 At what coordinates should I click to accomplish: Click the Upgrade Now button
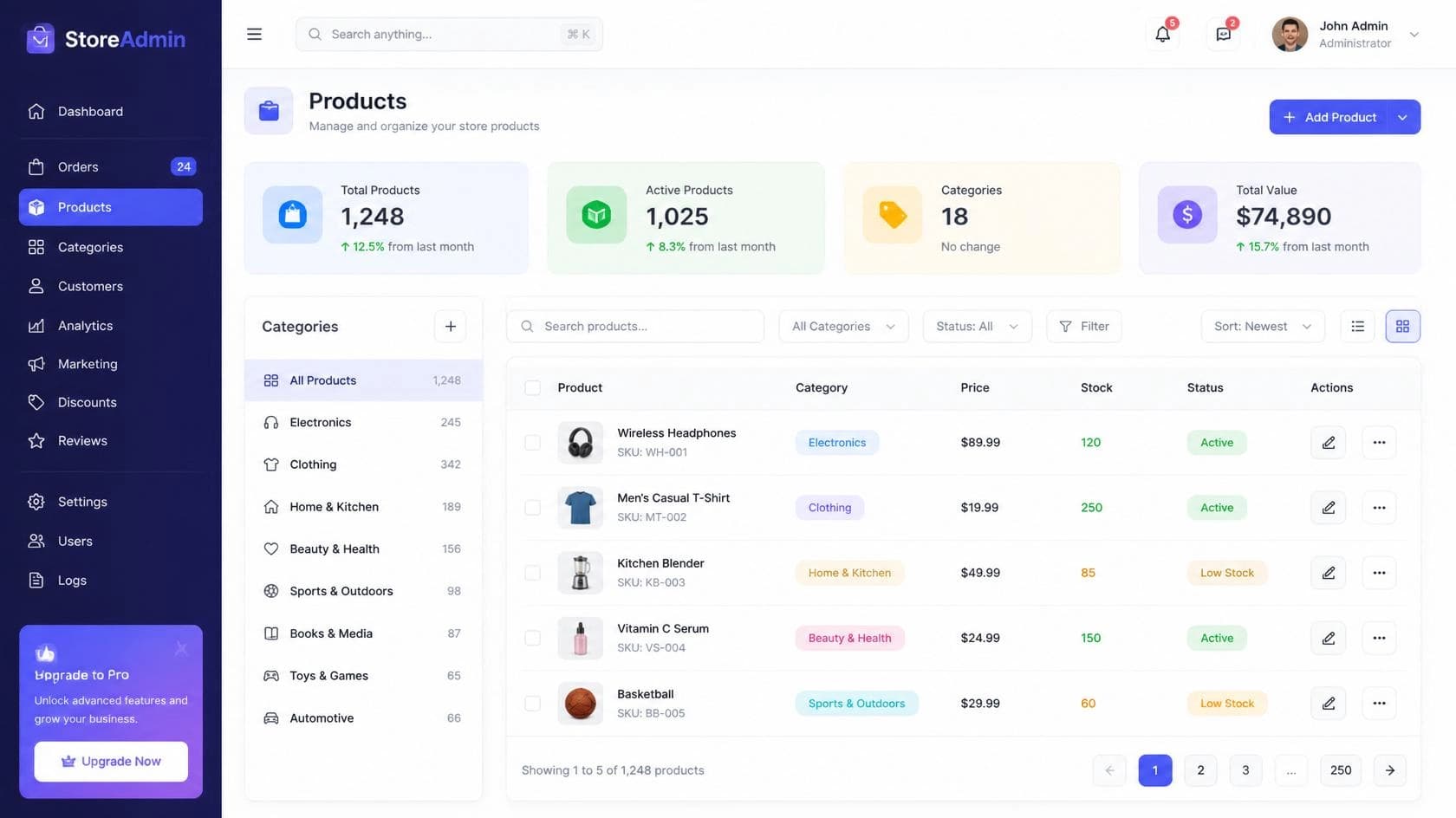[x=111, y=762]
